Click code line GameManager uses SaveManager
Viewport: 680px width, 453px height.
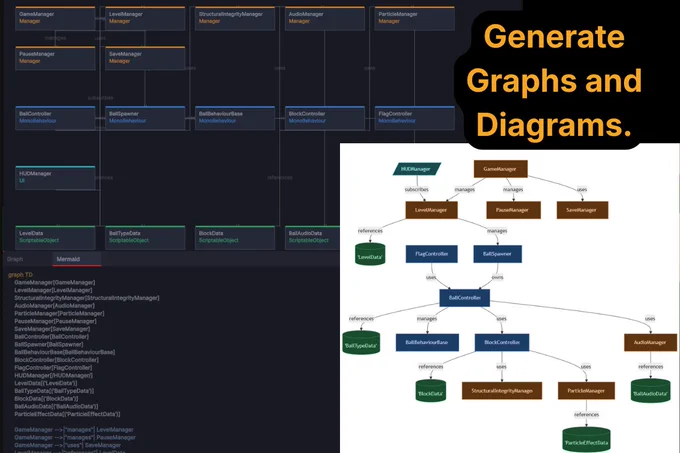(x=67, y=445)
